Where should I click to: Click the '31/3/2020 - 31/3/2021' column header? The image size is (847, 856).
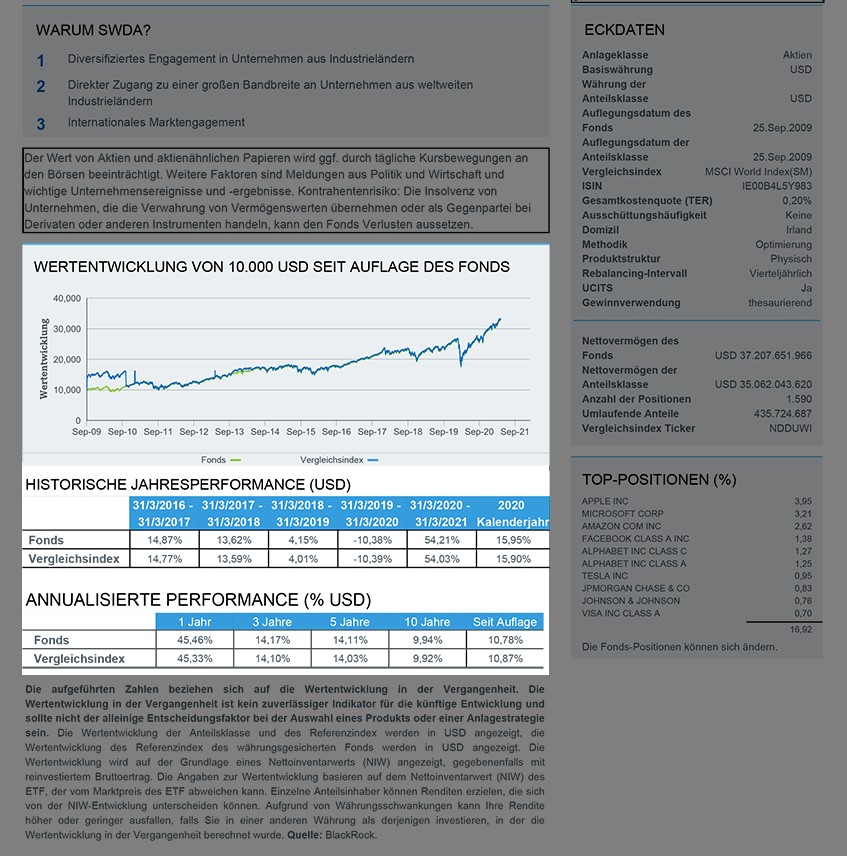pyautogui.click(x=441, y=513)
